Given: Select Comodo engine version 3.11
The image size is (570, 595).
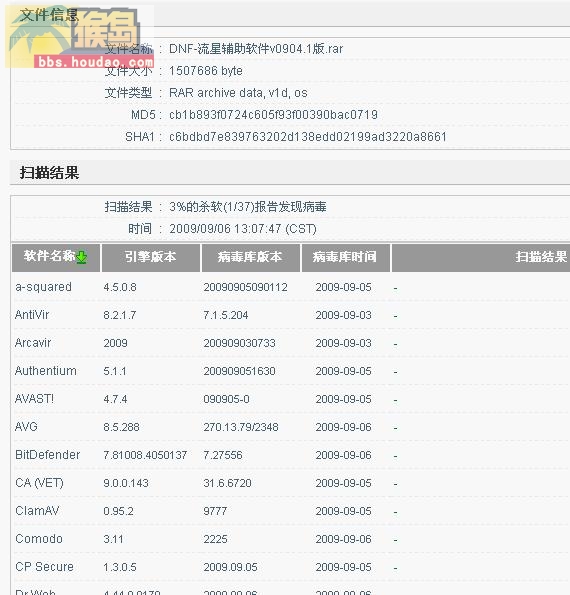Looking at the screenshot, I should point(113,539).
